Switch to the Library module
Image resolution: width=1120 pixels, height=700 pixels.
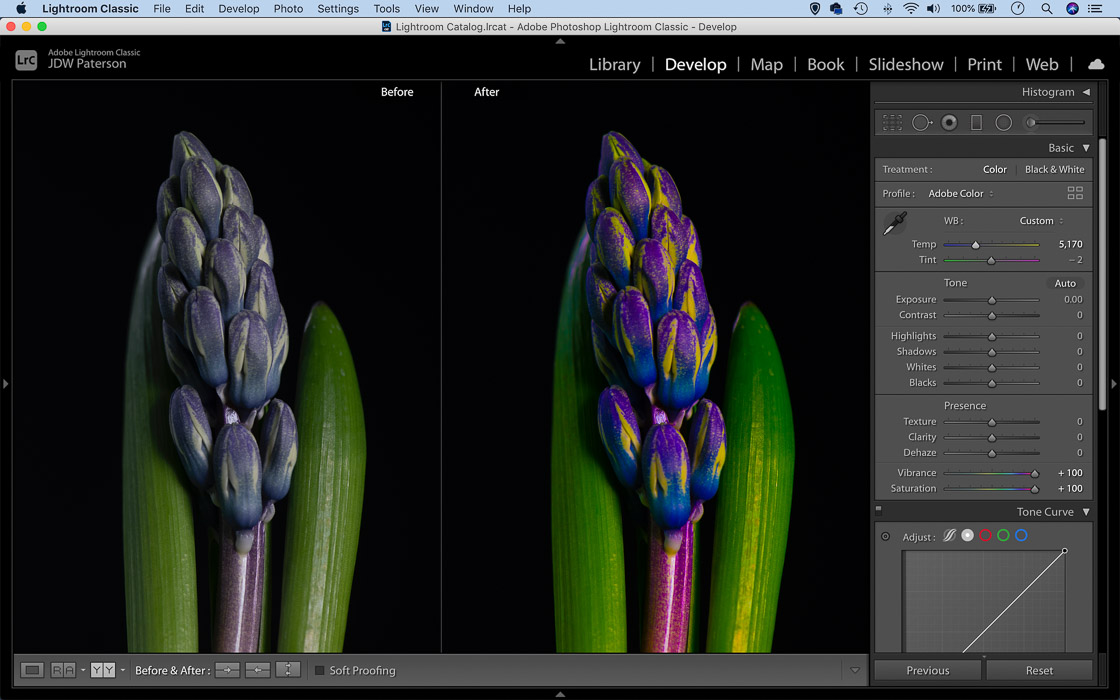(x=614, y=64)
